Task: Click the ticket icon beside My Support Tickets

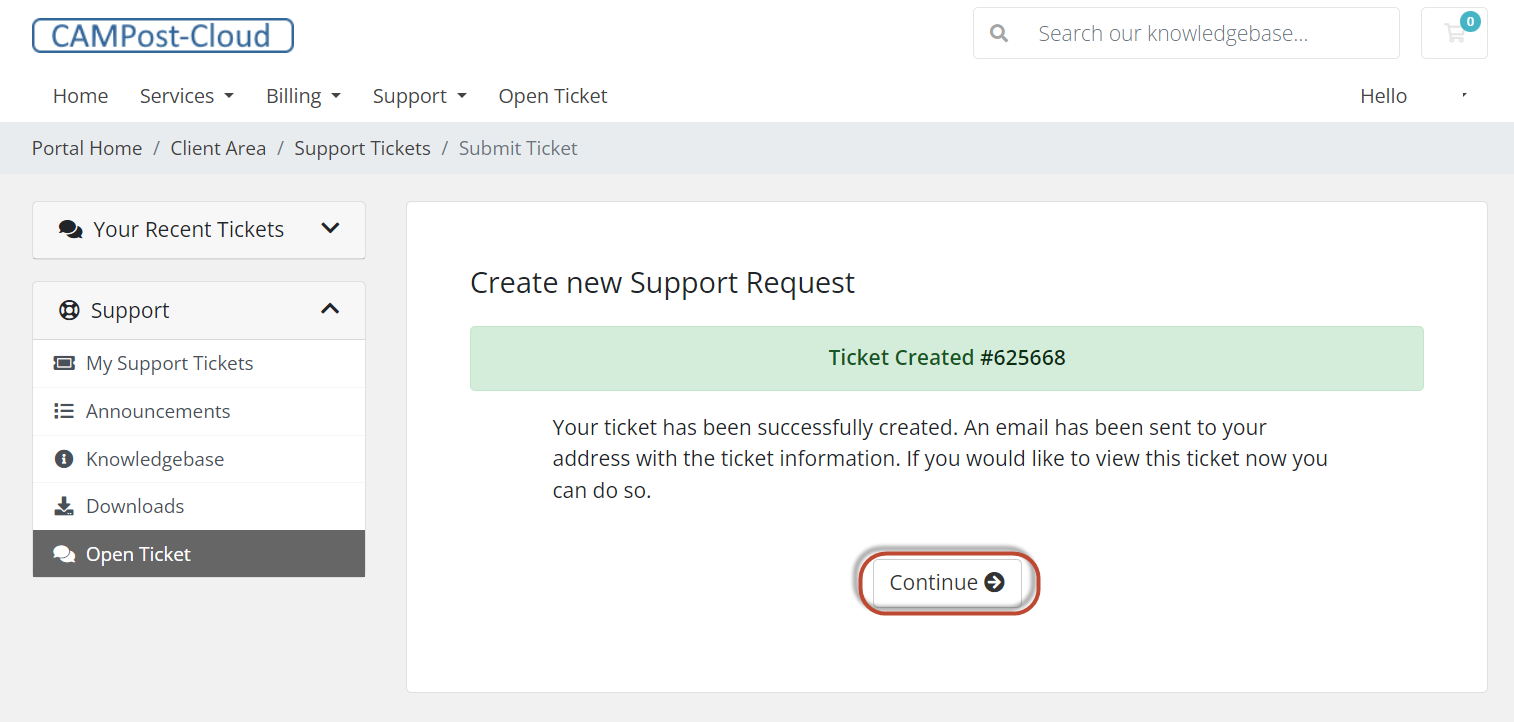Action: [x=64, y=363]
